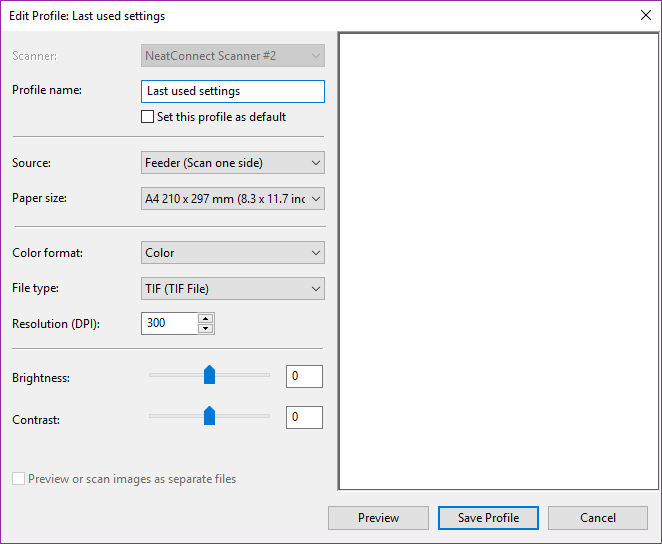This screenshot has width=662, height=544.
Task: Tick Preview or scan images as separate files
Action: 18,479
